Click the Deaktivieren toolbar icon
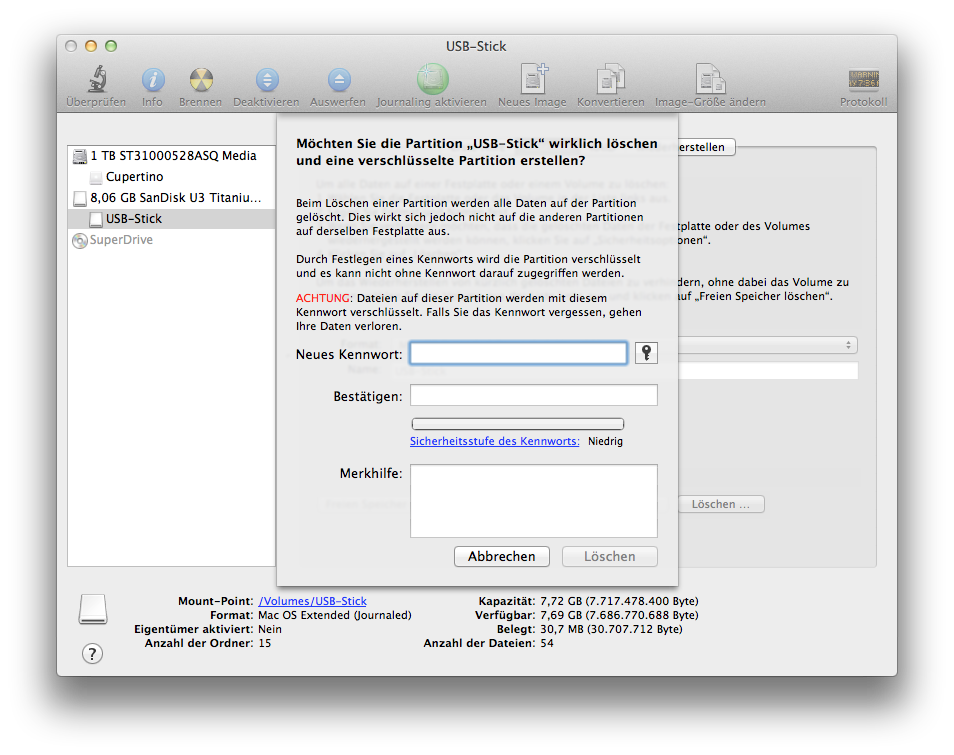The height and width of the screenshot is (755, 954). 267,80
